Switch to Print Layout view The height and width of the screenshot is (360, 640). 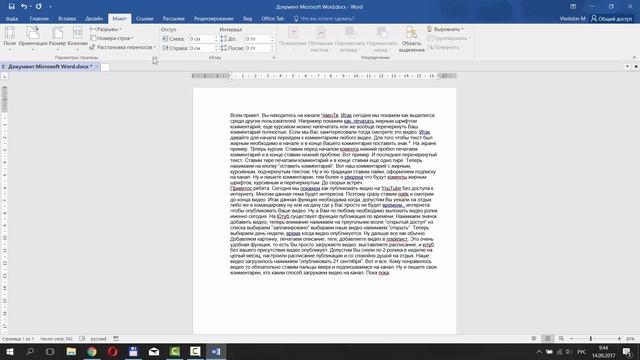pyautogui.click(x=547, y=339)
